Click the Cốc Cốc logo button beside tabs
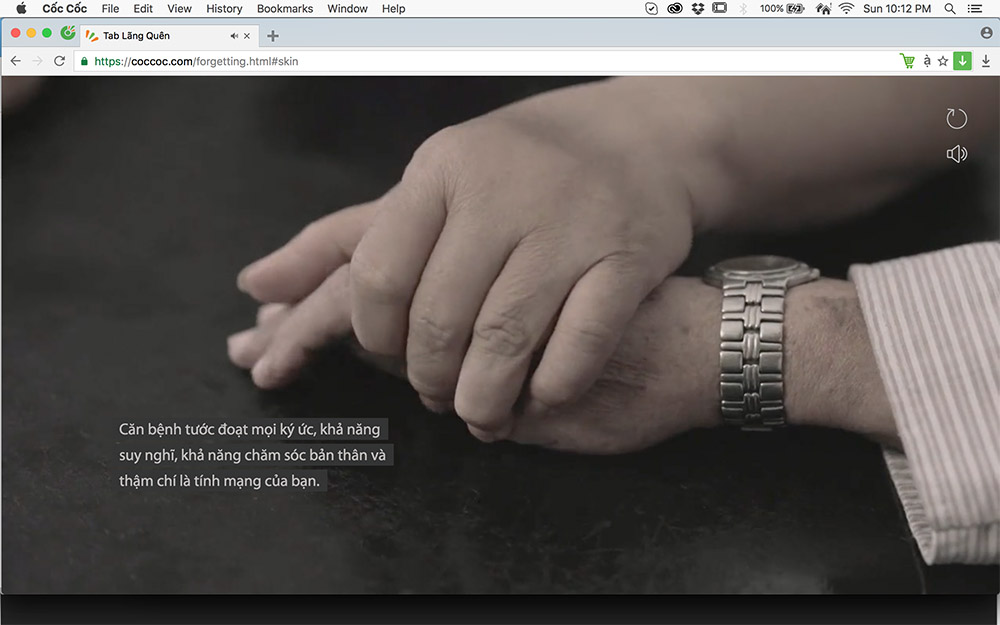This screenshot has height=625, width=1000. [68, 33]
